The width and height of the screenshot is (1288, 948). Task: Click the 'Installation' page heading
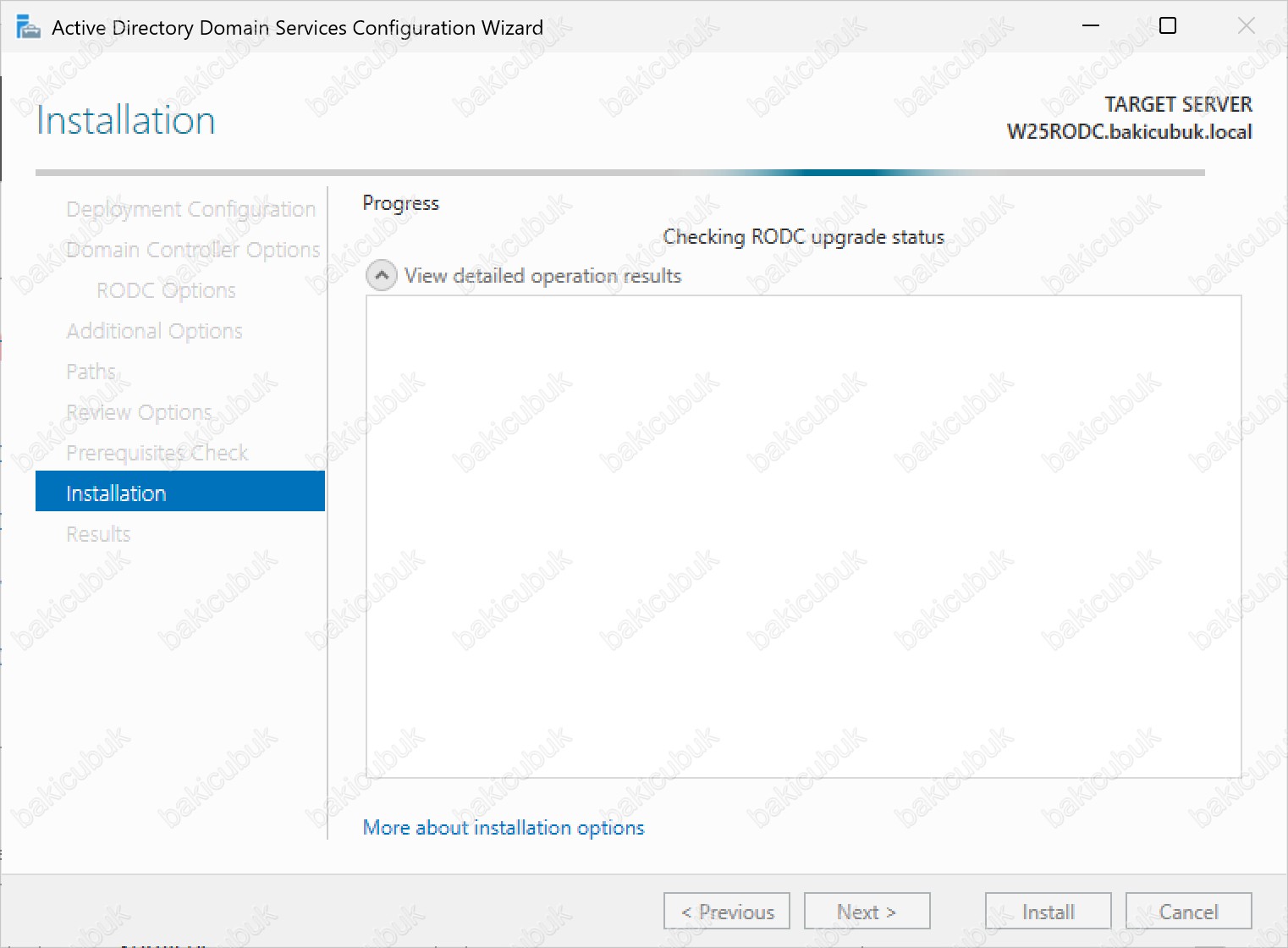coord(126,120)
